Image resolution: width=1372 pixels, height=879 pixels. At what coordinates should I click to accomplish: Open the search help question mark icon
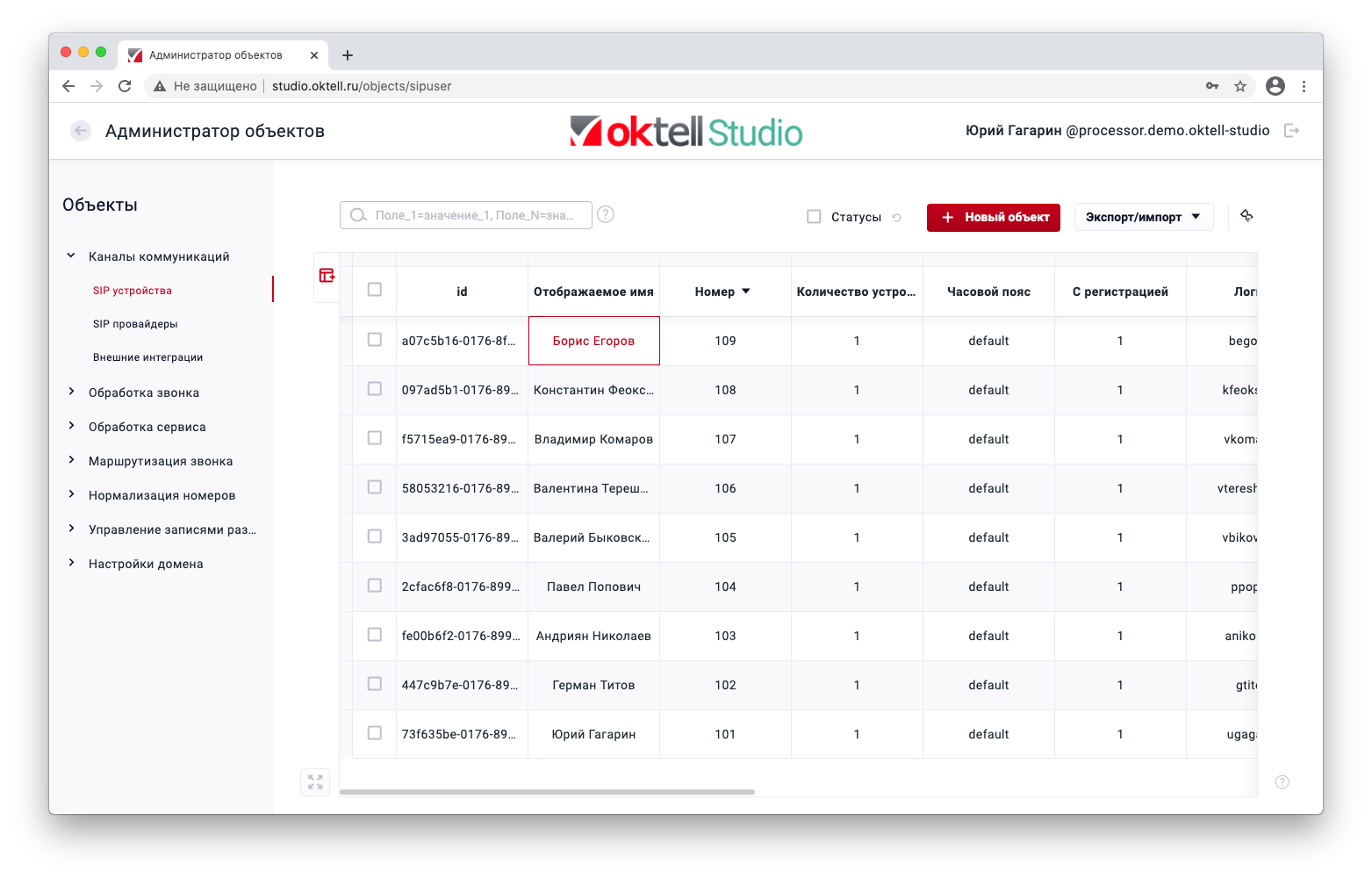[x=606, y=214]
